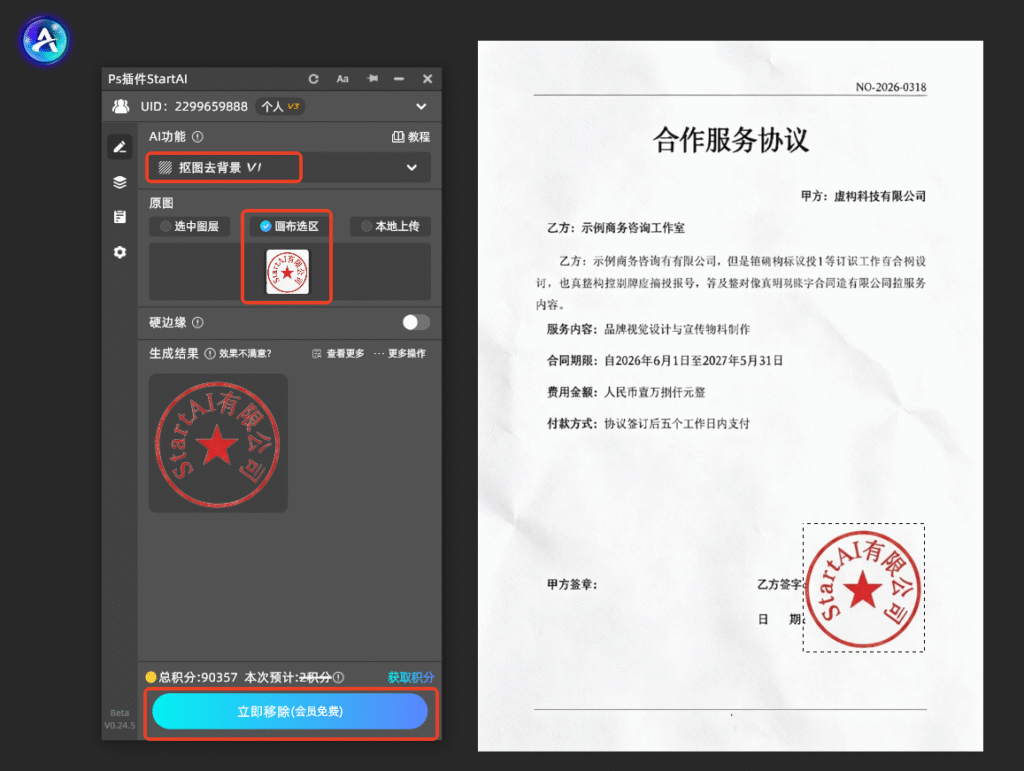1024x771 pixels.
Task: Open the 更多操作 menu
Action: [x=400, y=354]
